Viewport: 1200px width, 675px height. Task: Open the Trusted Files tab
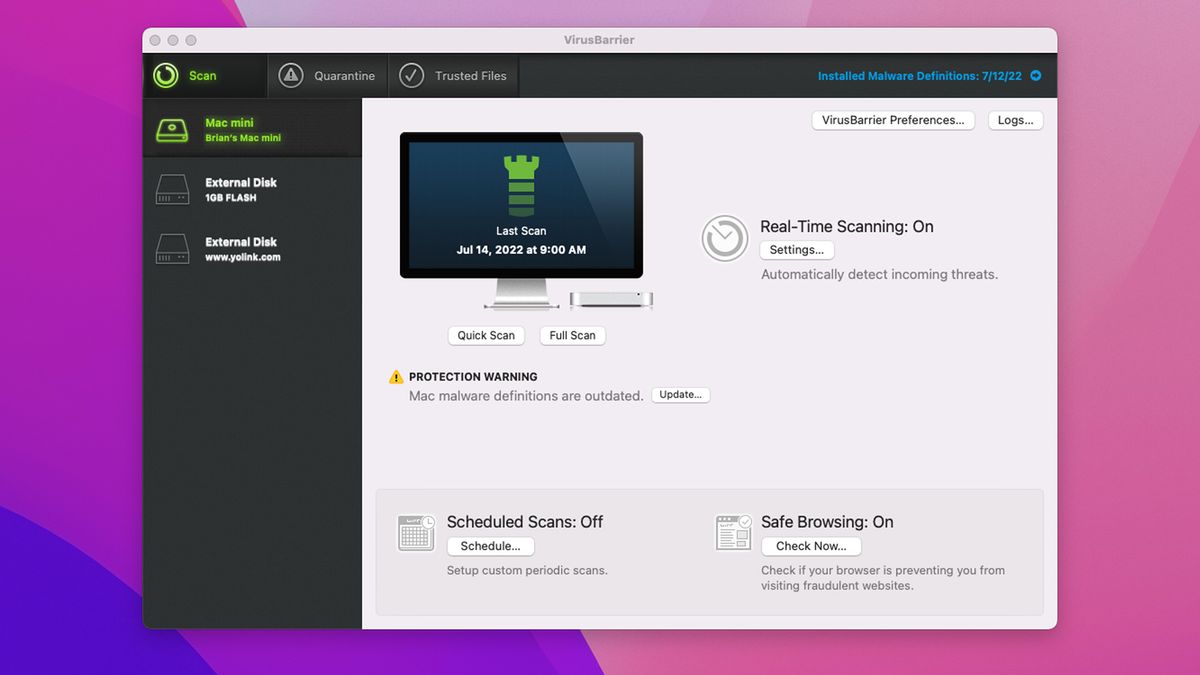click(453, 75)
